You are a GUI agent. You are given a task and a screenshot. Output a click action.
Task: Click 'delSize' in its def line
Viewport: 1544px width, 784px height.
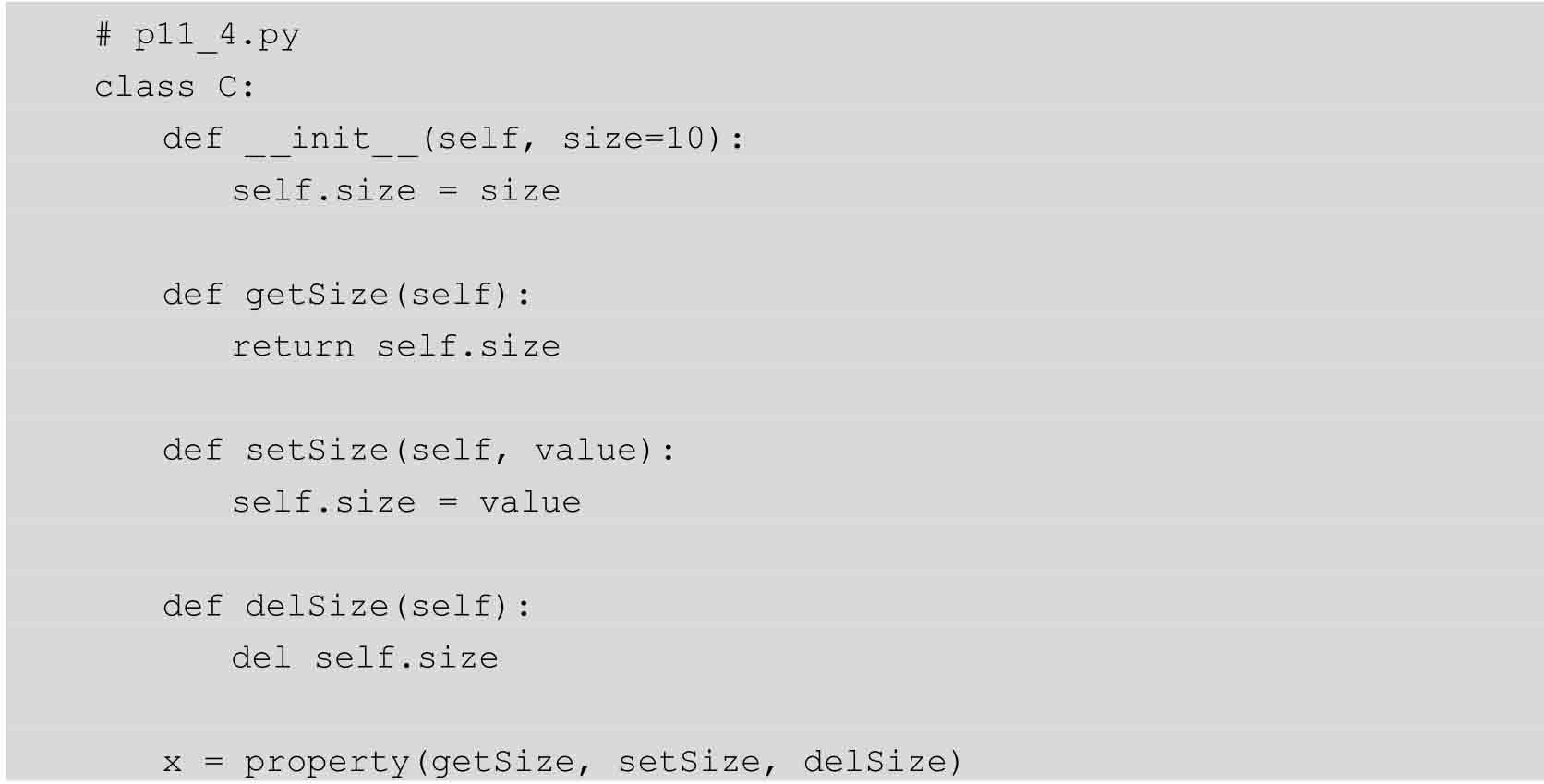317,607
